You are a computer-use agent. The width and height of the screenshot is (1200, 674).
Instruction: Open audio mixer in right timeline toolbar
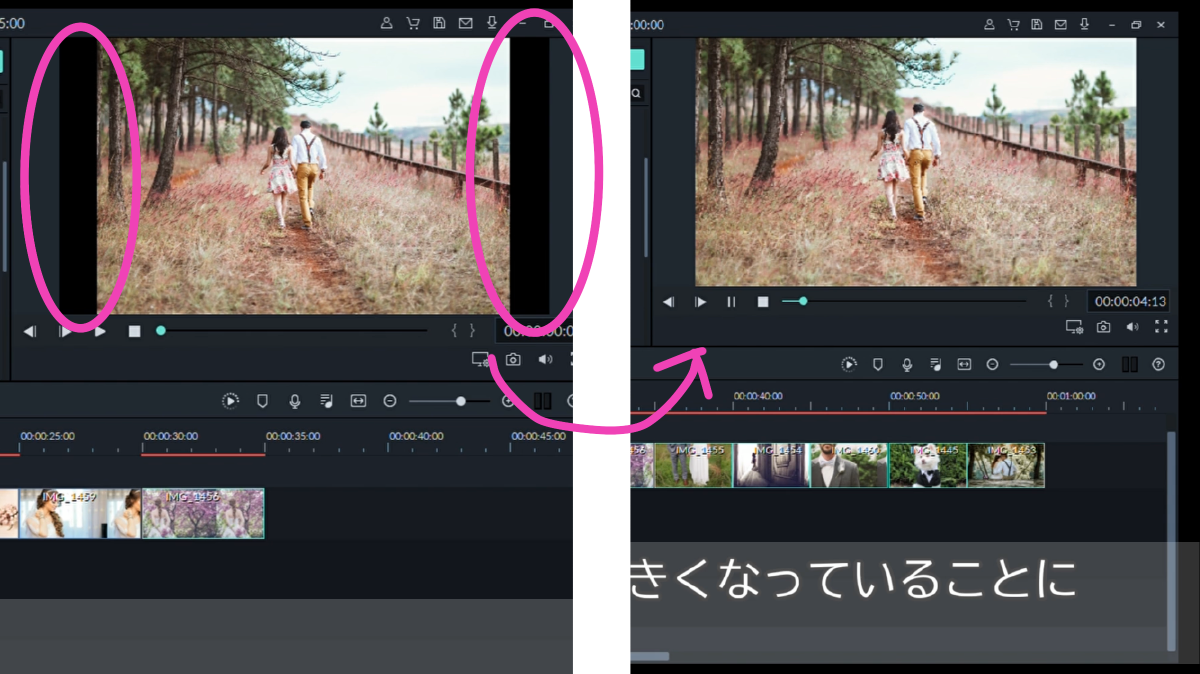tap(935, 365)
